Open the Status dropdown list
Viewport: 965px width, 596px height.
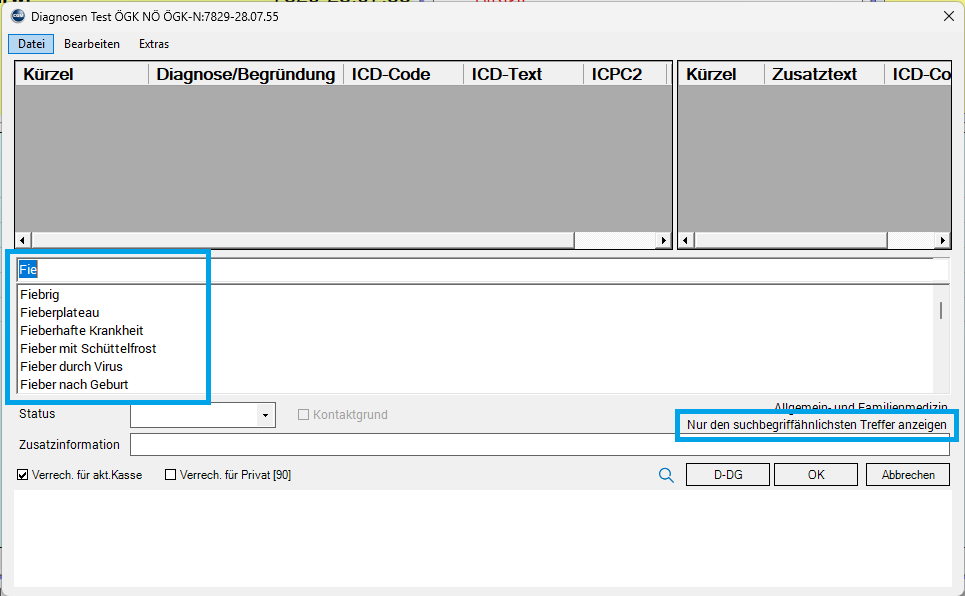pyautogui.click(x=266, y=415)
